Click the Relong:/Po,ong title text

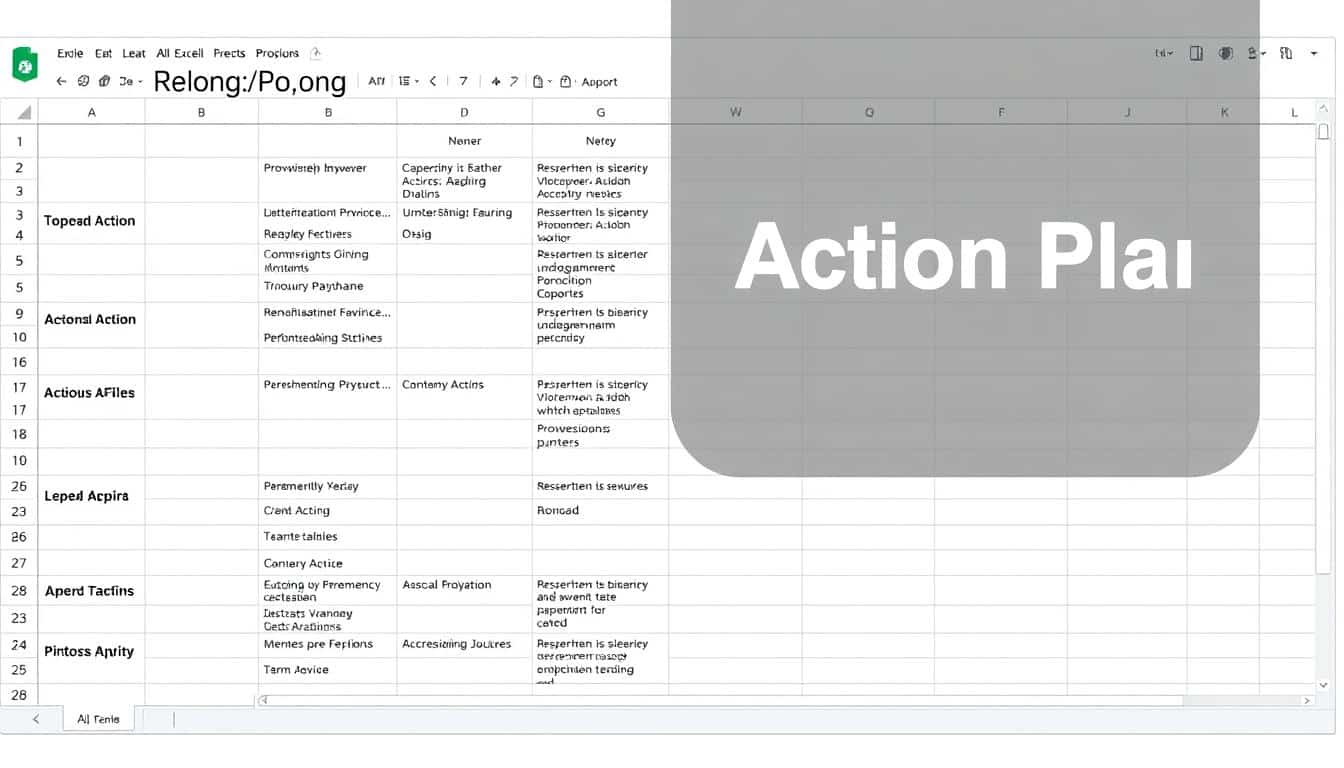coord(250,82)
